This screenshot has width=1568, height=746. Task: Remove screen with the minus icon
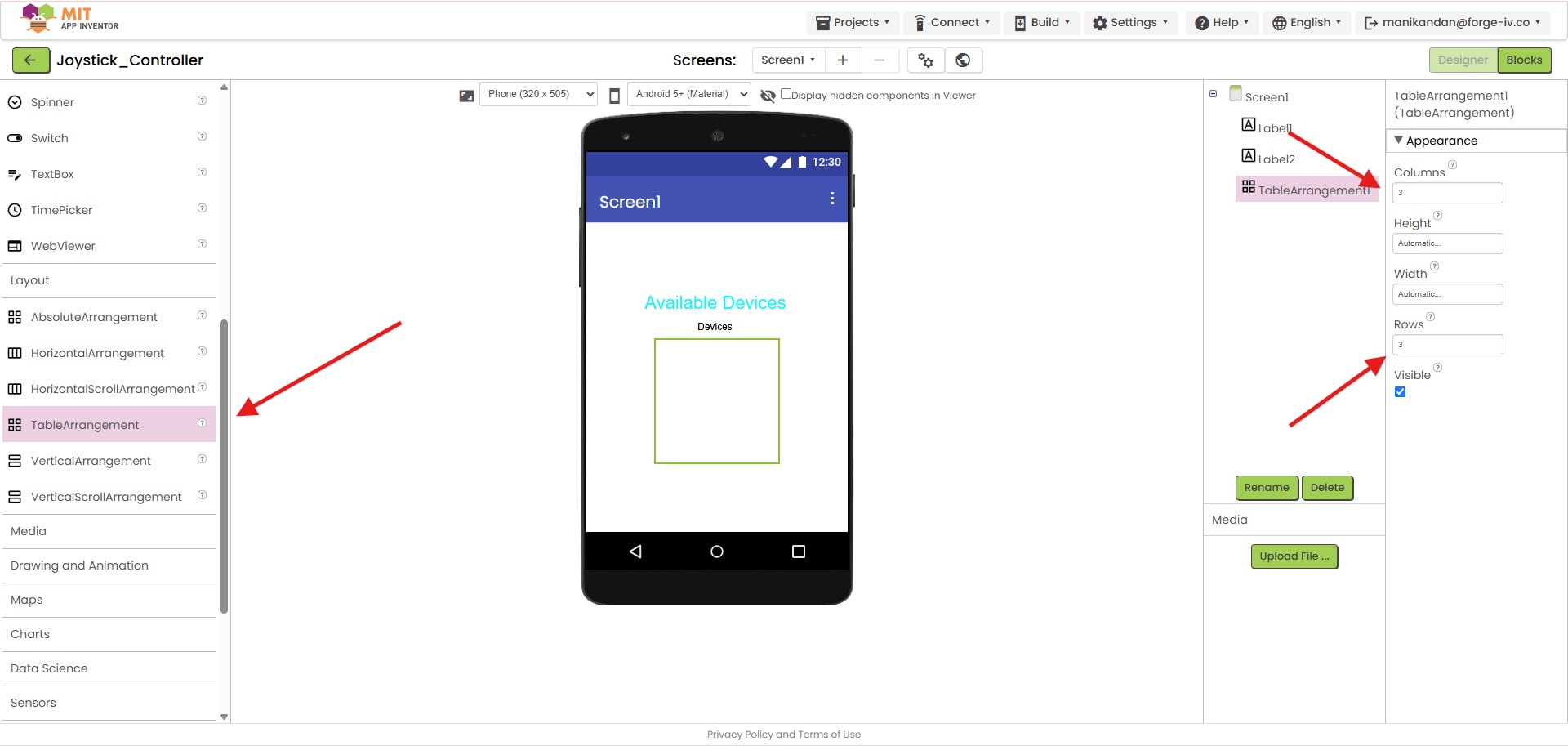tap(880, 60)
